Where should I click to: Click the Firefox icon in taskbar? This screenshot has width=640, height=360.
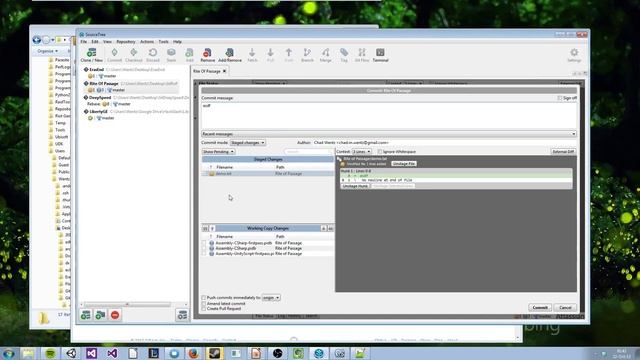coord(194,353)
